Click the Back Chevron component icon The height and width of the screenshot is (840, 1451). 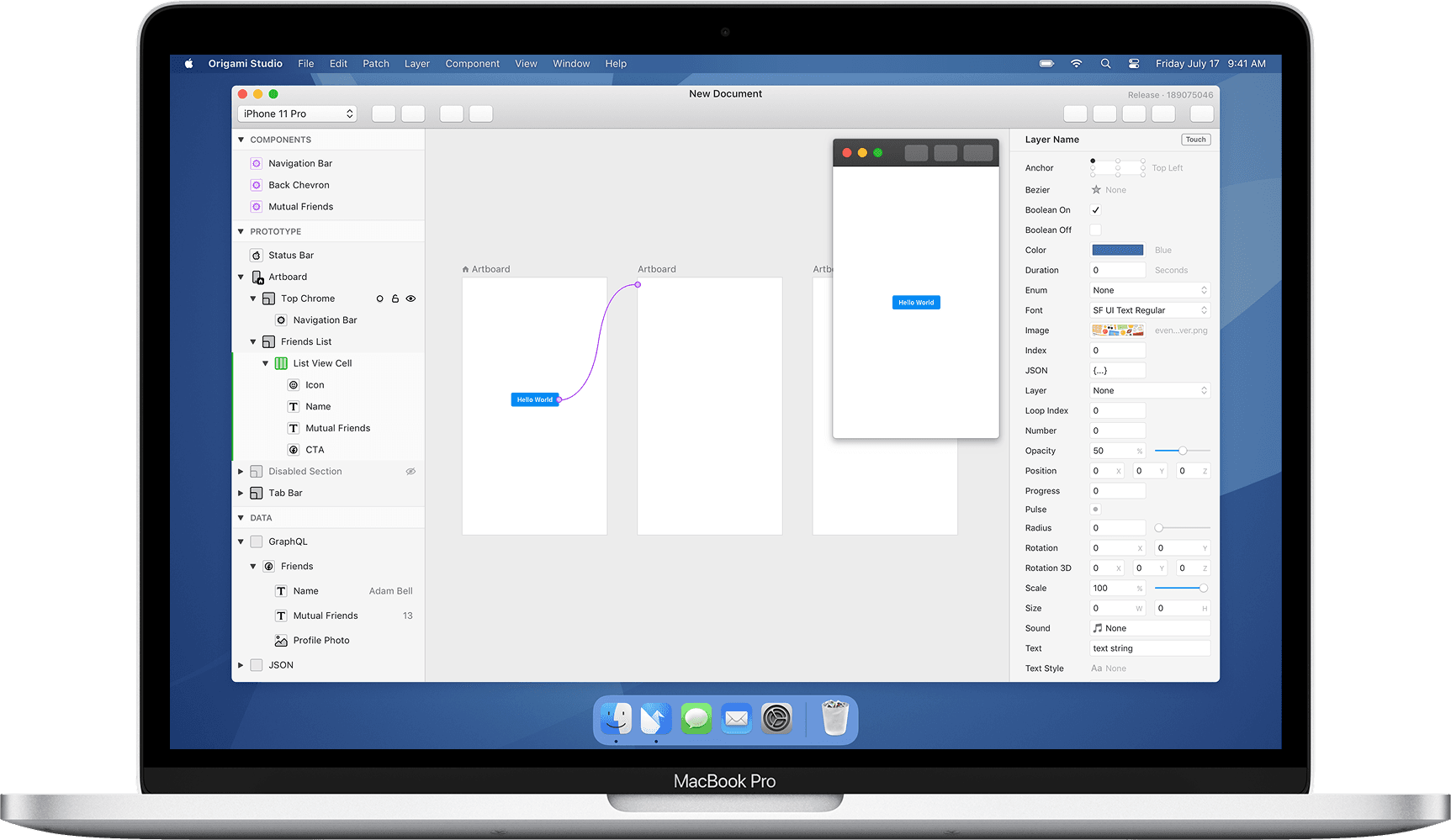pos(257,185)
